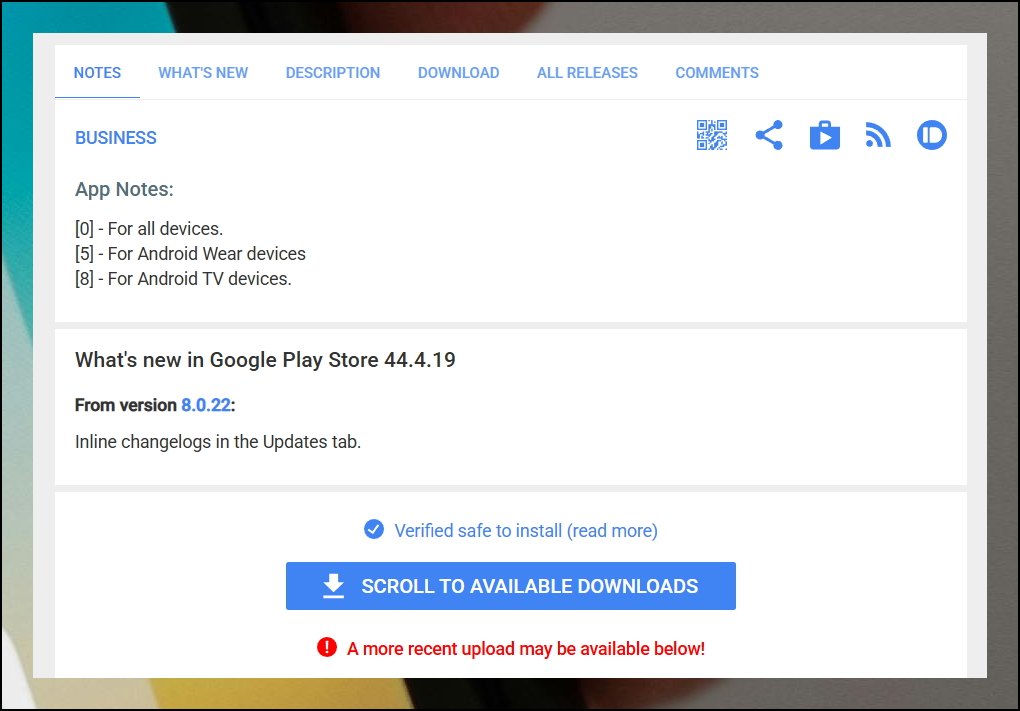
Task: Click '[0] - For all devices.' line
Action: [x=149, y=229]
